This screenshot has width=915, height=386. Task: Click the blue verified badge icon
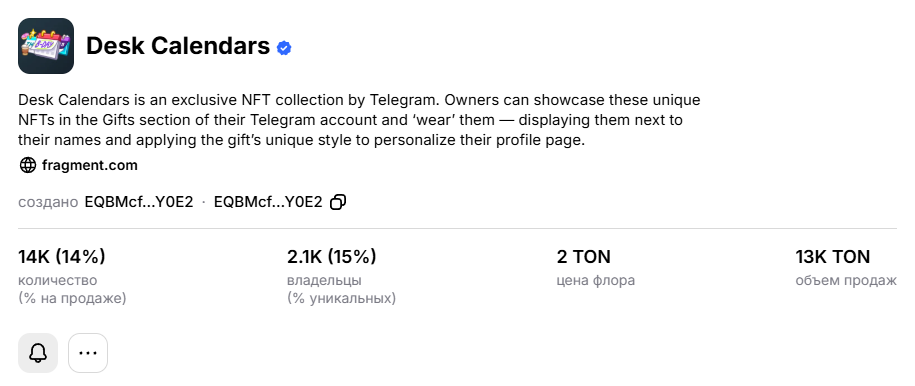pyautogui.click(x=284, y=48)
